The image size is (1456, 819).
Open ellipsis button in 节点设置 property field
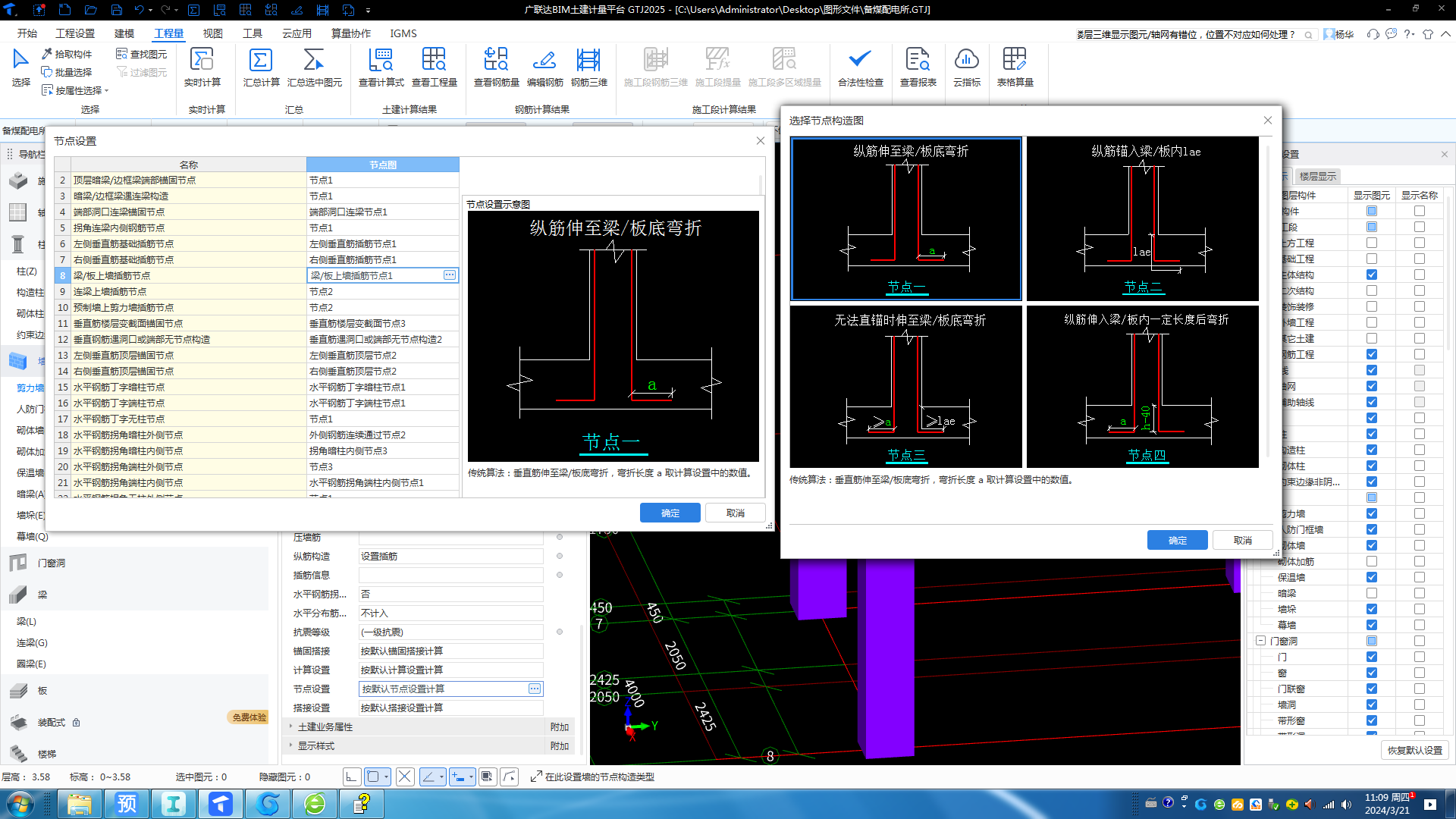[x=535, y=689]
